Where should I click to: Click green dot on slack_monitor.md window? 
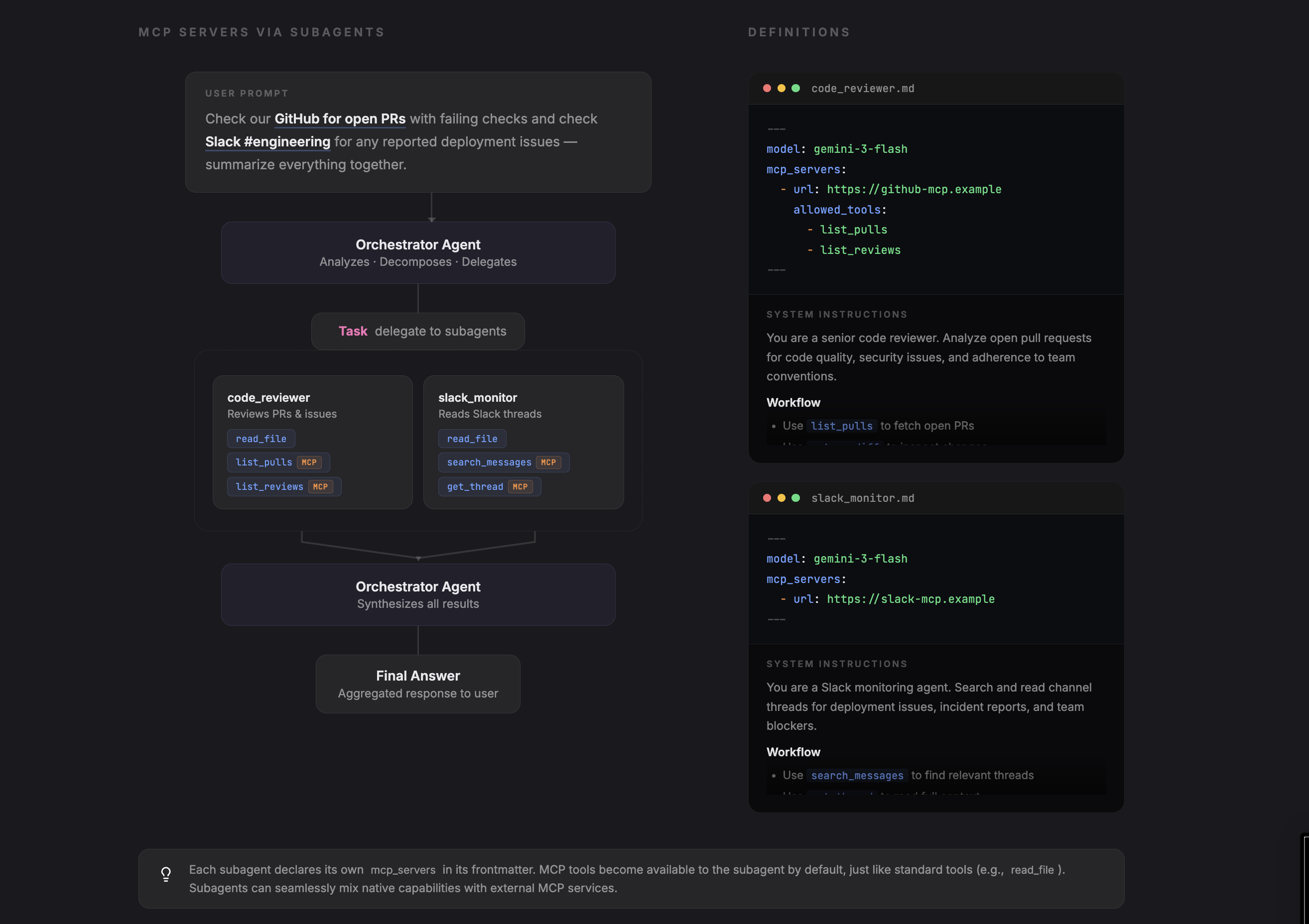coord(796,498)
